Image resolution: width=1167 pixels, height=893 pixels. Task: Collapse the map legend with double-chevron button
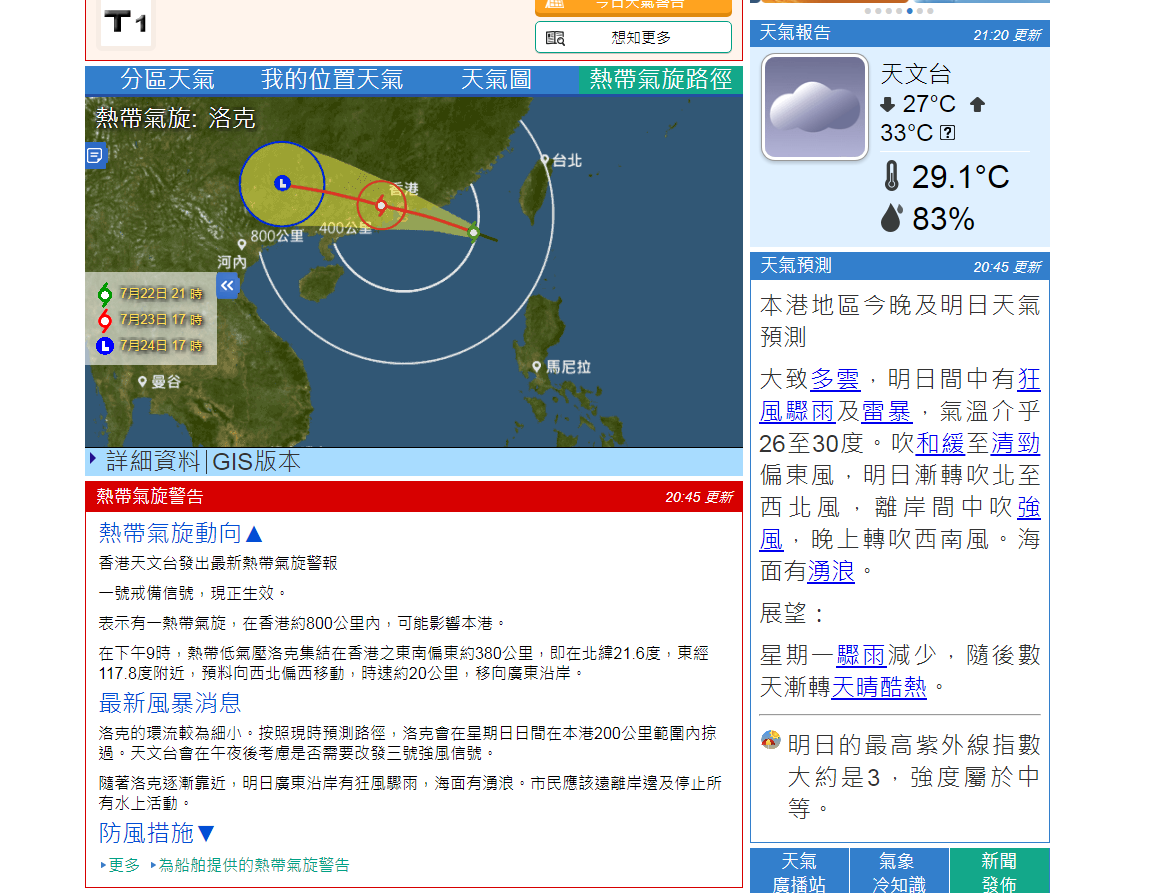click(228, 287)
